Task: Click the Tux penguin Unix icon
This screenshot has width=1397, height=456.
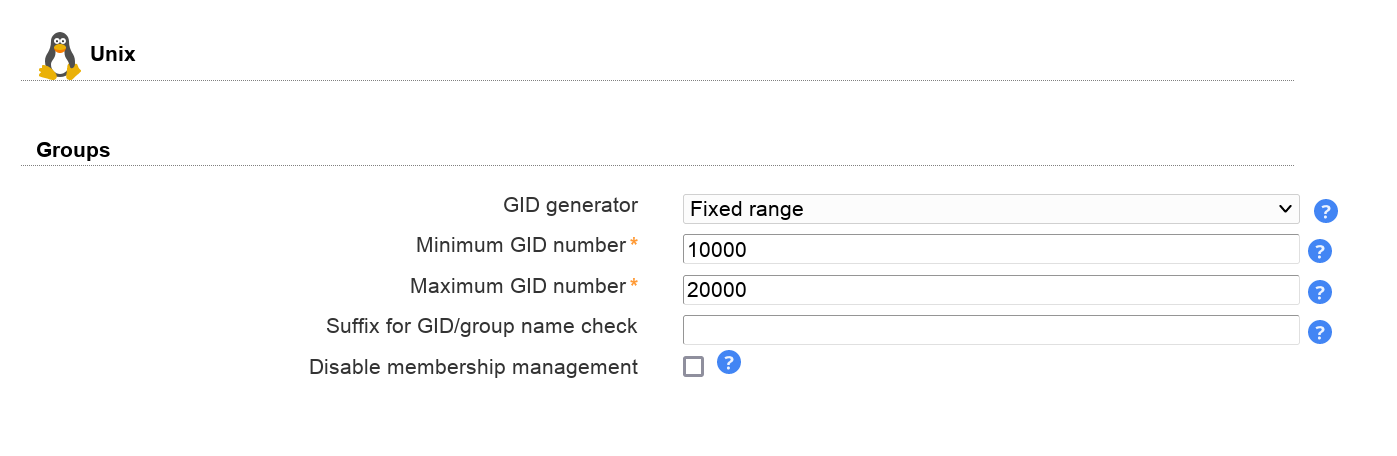Action: tap(59, 55)
